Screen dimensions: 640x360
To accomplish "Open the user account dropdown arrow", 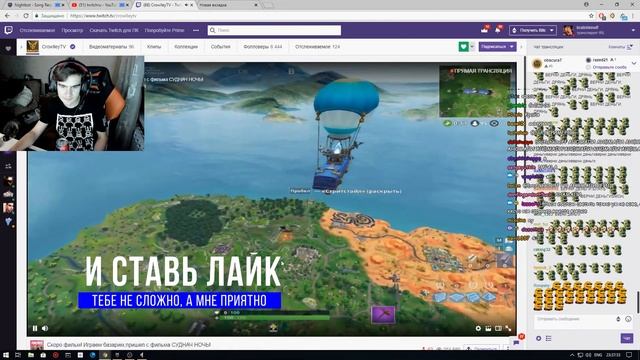I will tap(633, 30).
